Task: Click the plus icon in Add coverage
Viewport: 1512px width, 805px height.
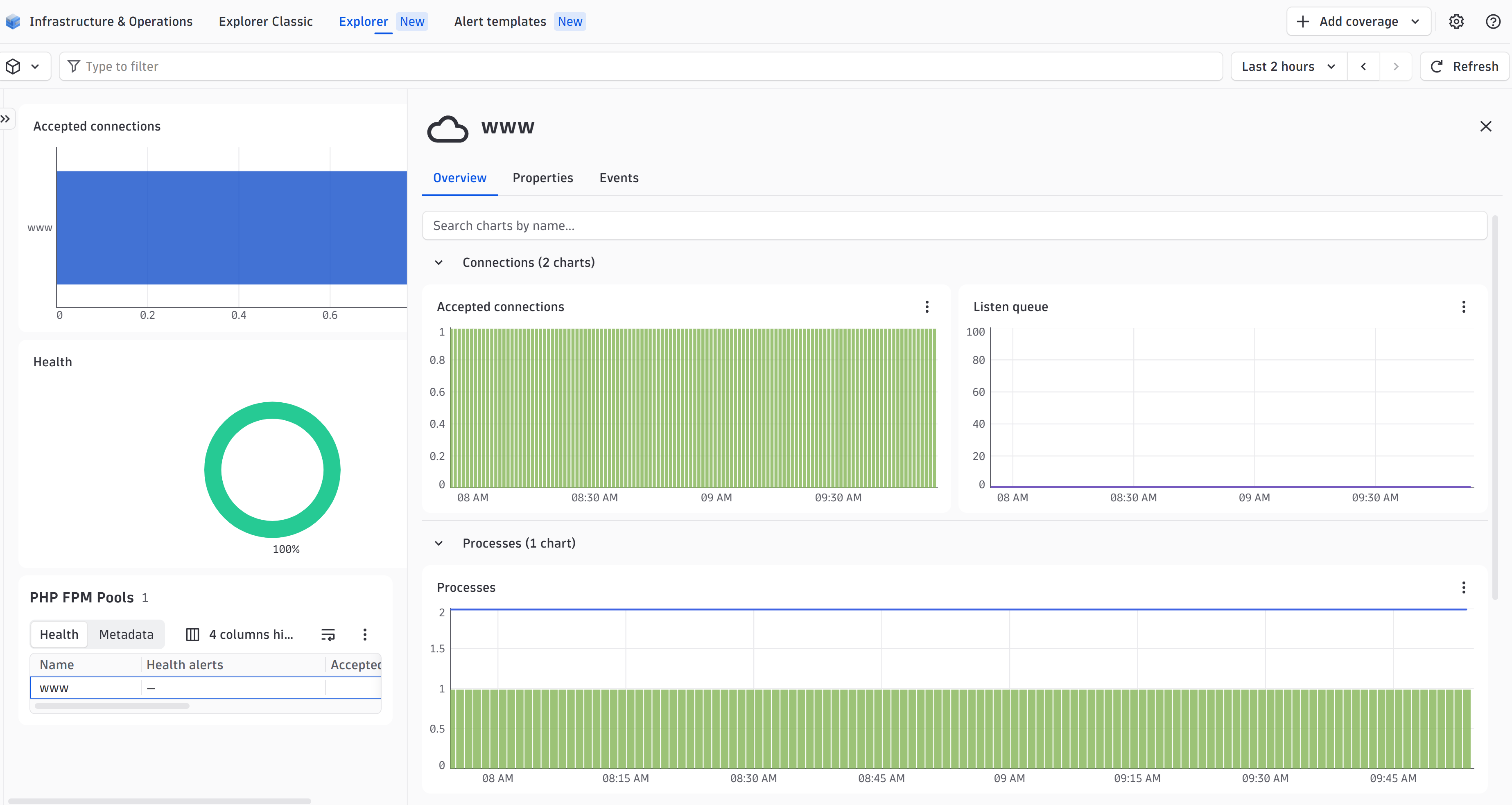Action: click(x=1302, y=22)
